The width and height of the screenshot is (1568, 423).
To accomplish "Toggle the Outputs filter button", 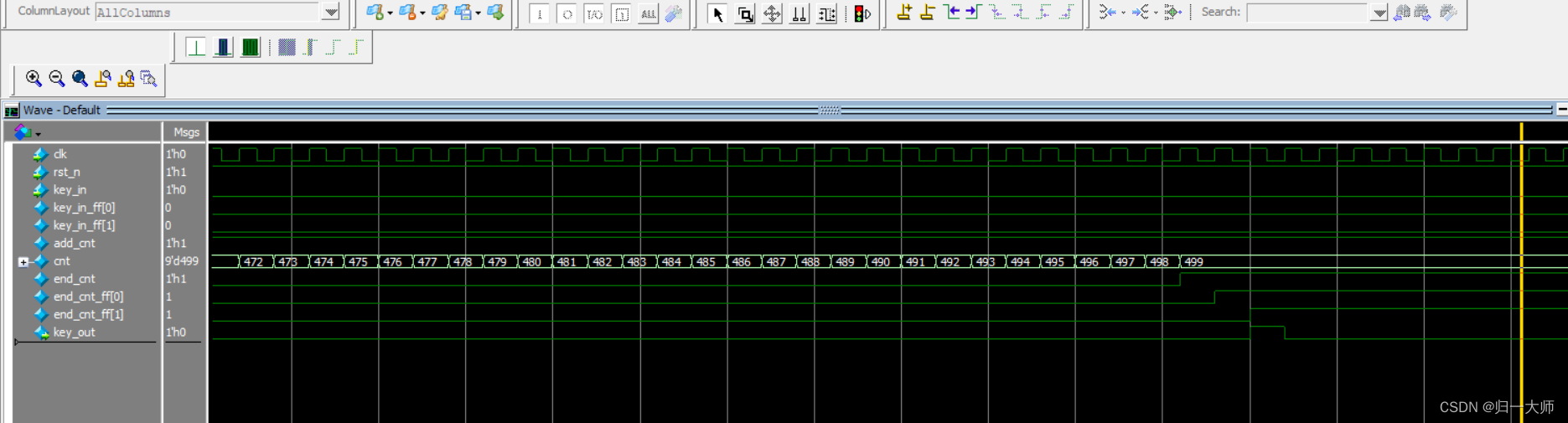I will point(567,14).
